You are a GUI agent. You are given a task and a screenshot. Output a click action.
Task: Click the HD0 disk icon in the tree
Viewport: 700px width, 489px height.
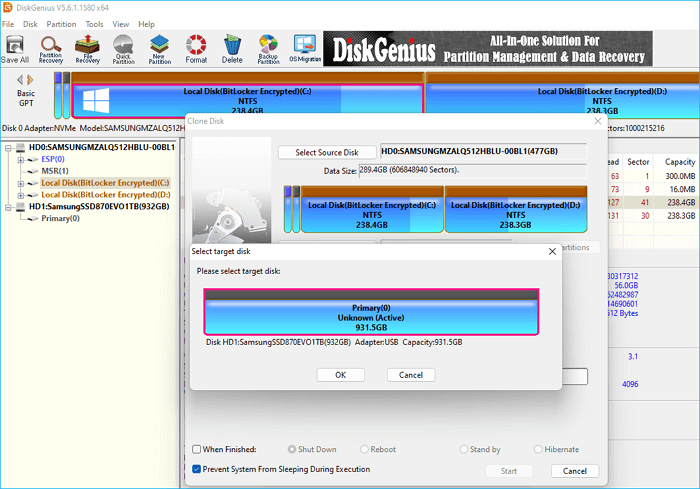tap(21, 147)
